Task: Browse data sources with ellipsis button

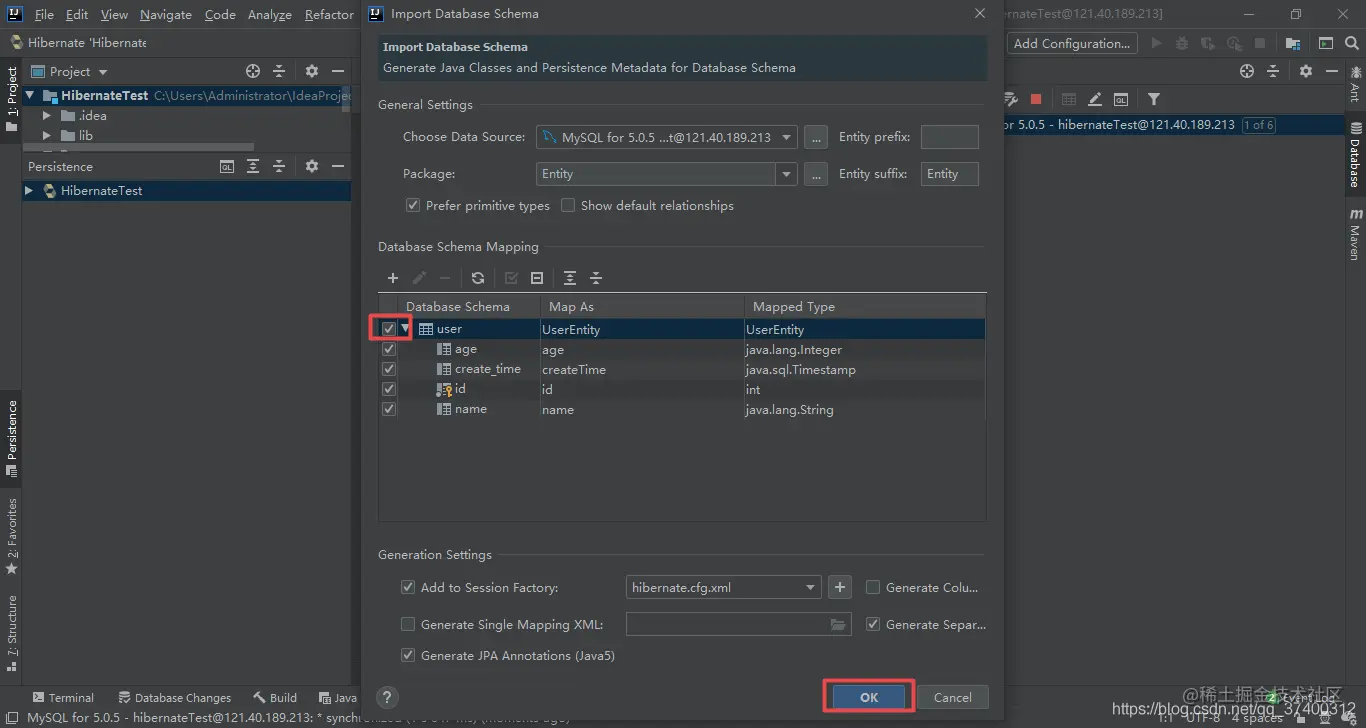Action: pos(816,137)
